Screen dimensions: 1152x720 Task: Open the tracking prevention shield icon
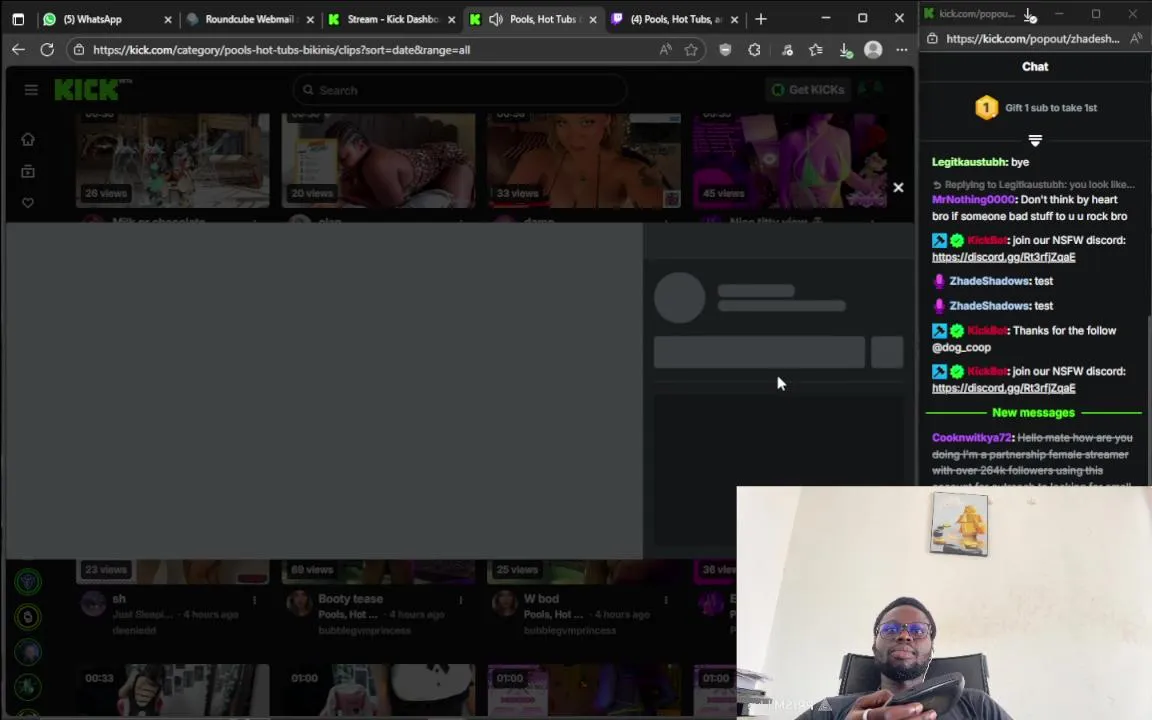725,50
